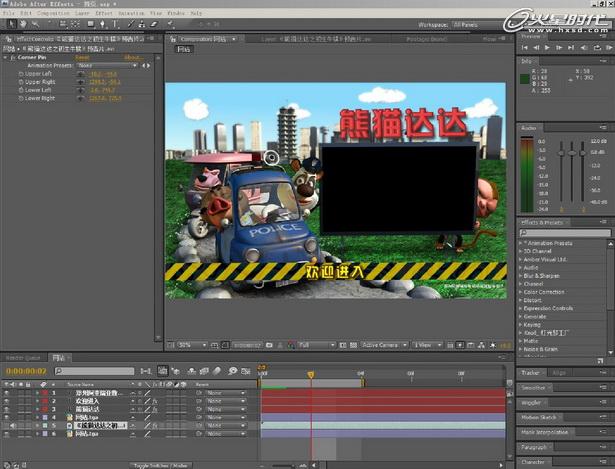Click the RAM preview button

point(609,47)
